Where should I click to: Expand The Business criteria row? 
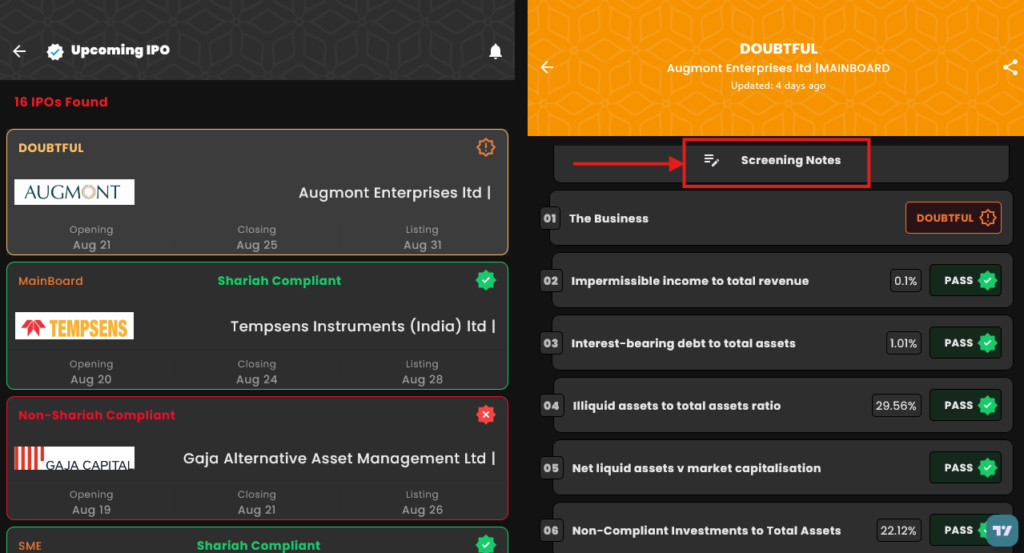coord(781,218)
